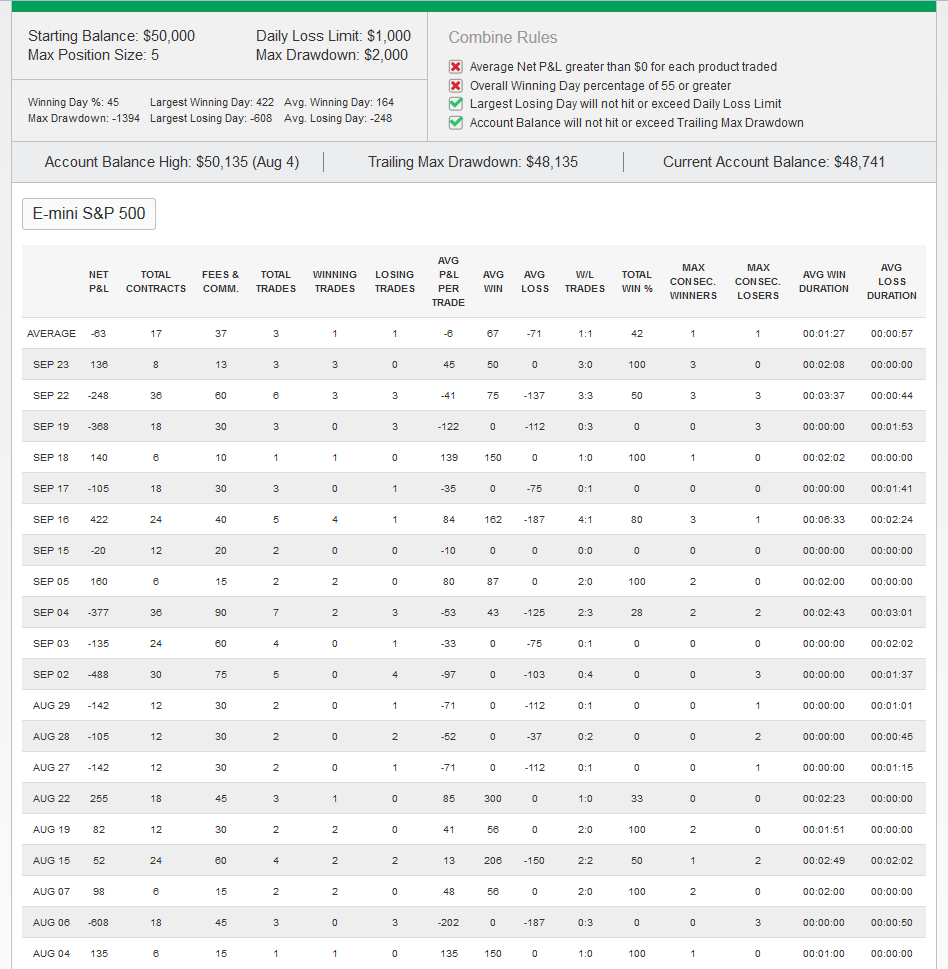Select the SEP 23 row date
Viewport: 948px width, 969px height.
click(x=51, y=365)
